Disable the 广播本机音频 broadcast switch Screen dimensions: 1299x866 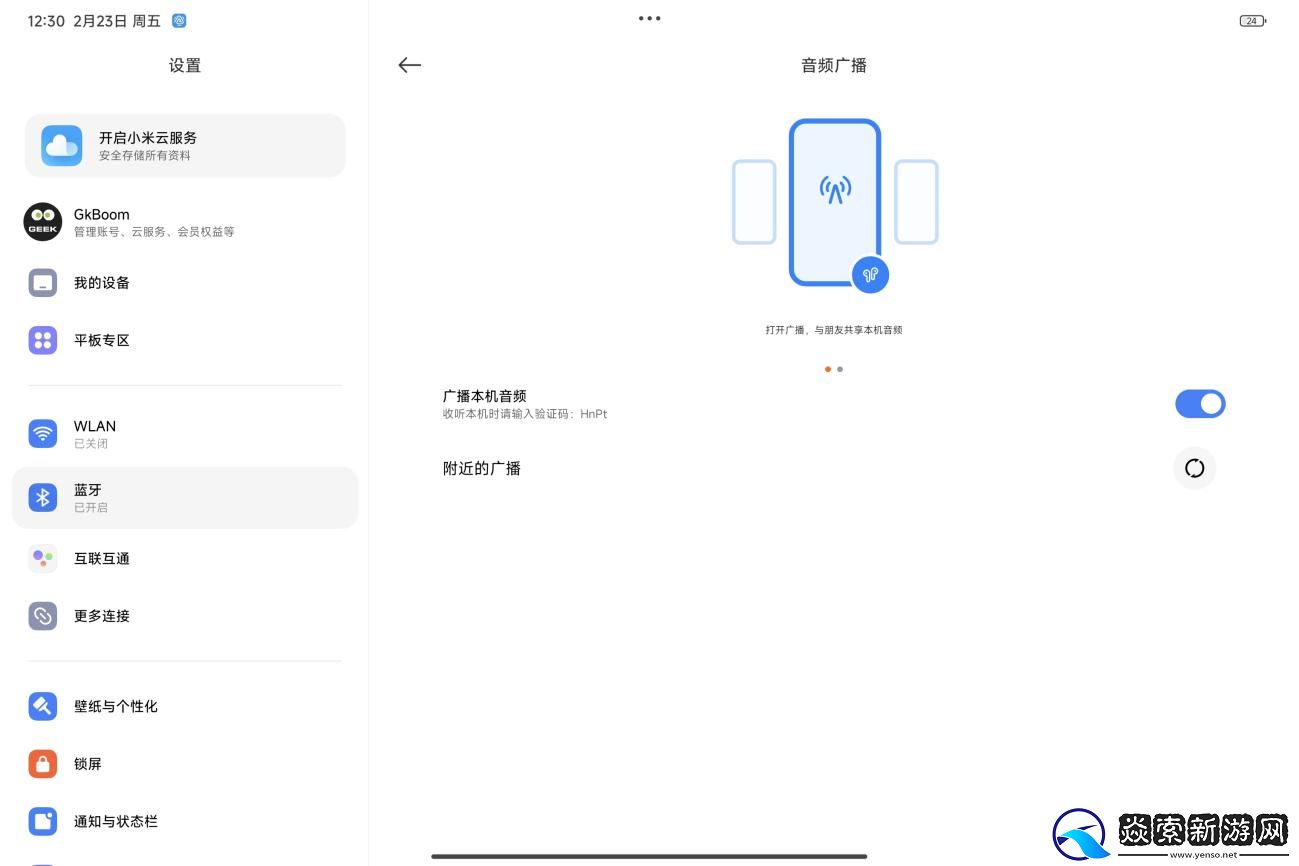(x=1200, y=403)
